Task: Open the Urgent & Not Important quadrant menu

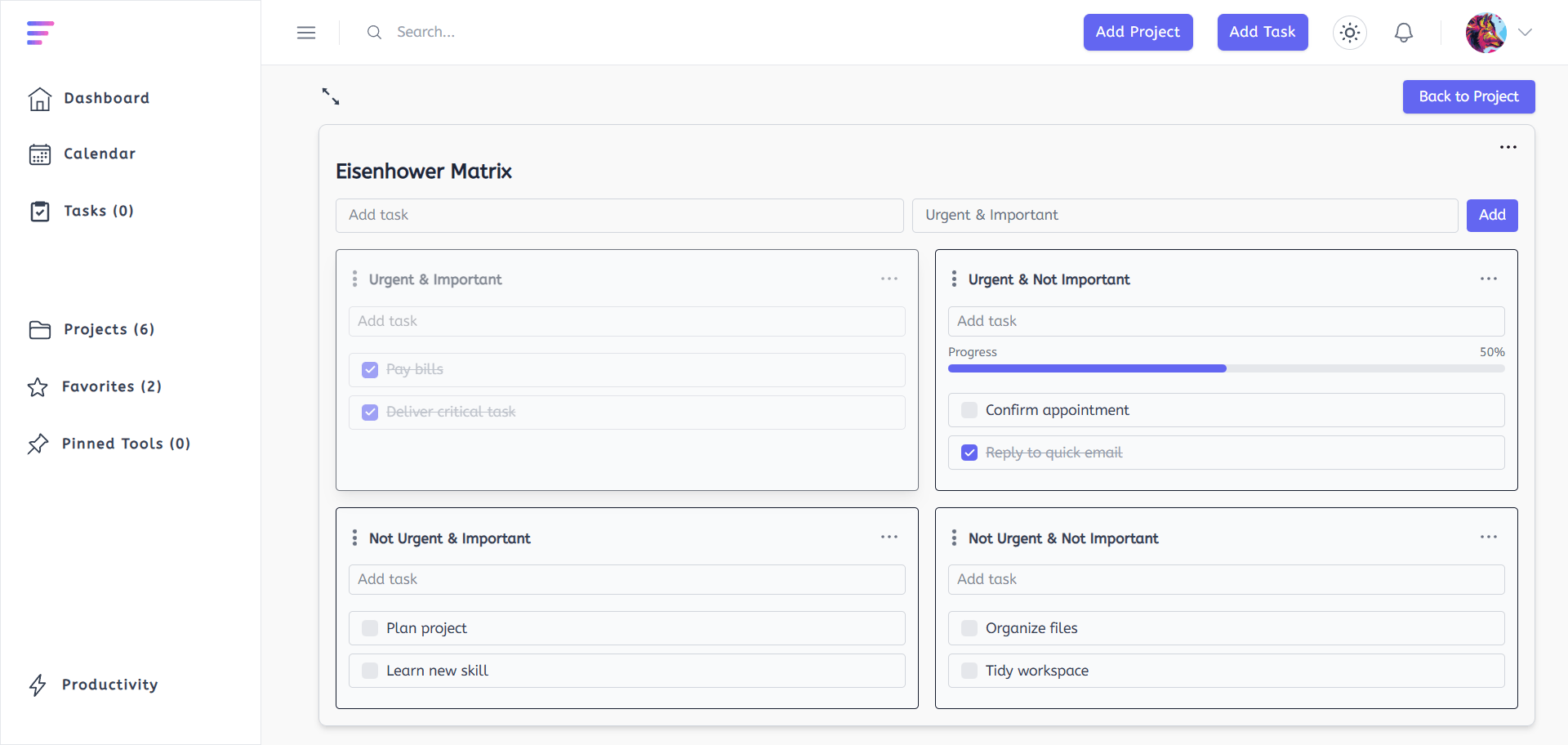Action: click(x=1488, y=279)
